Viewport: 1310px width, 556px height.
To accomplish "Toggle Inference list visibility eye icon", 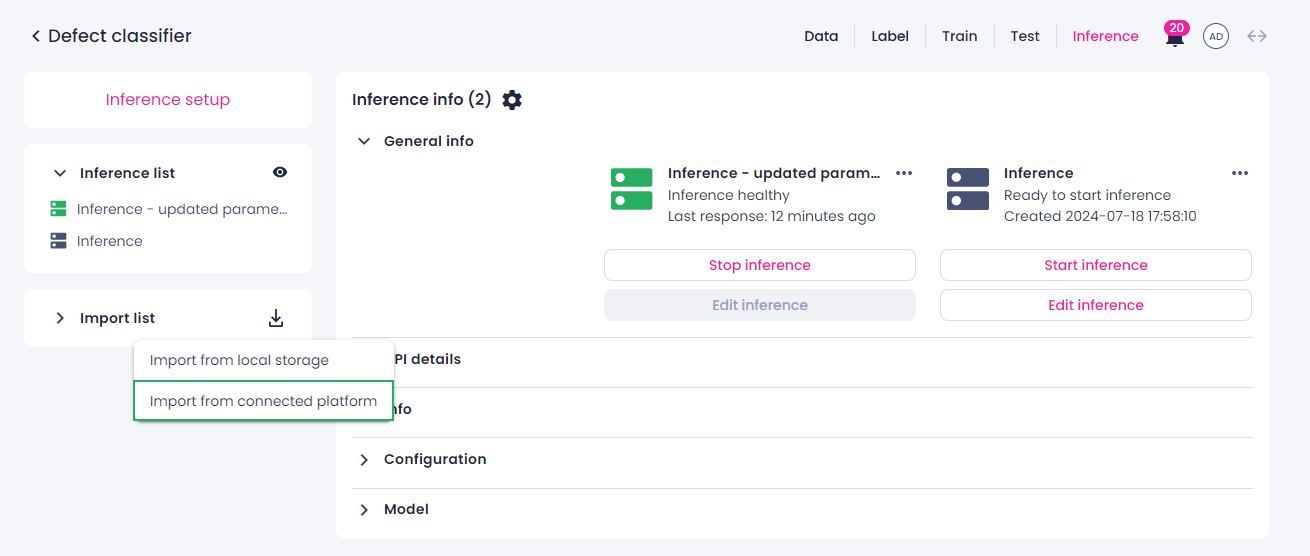I will click(280, 172).
